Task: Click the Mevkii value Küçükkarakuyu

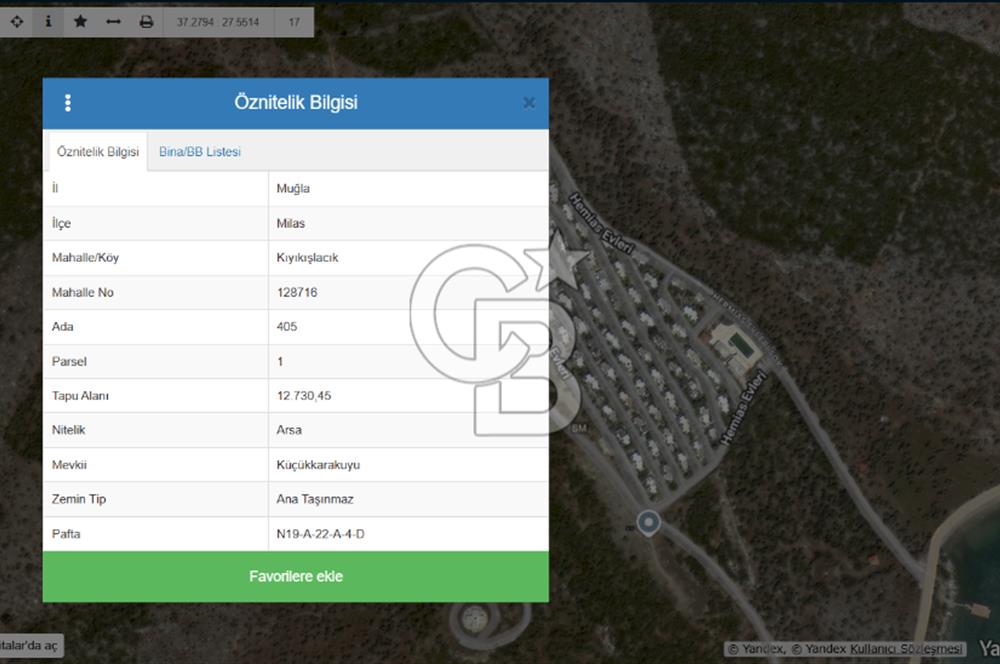Action: 318,465
